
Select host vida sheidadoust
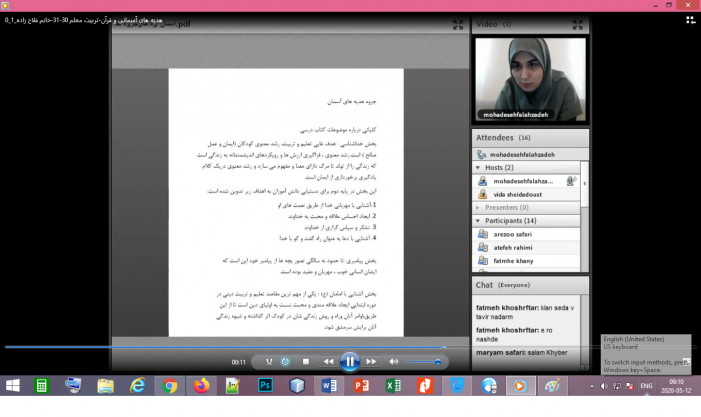click(526, 194)
